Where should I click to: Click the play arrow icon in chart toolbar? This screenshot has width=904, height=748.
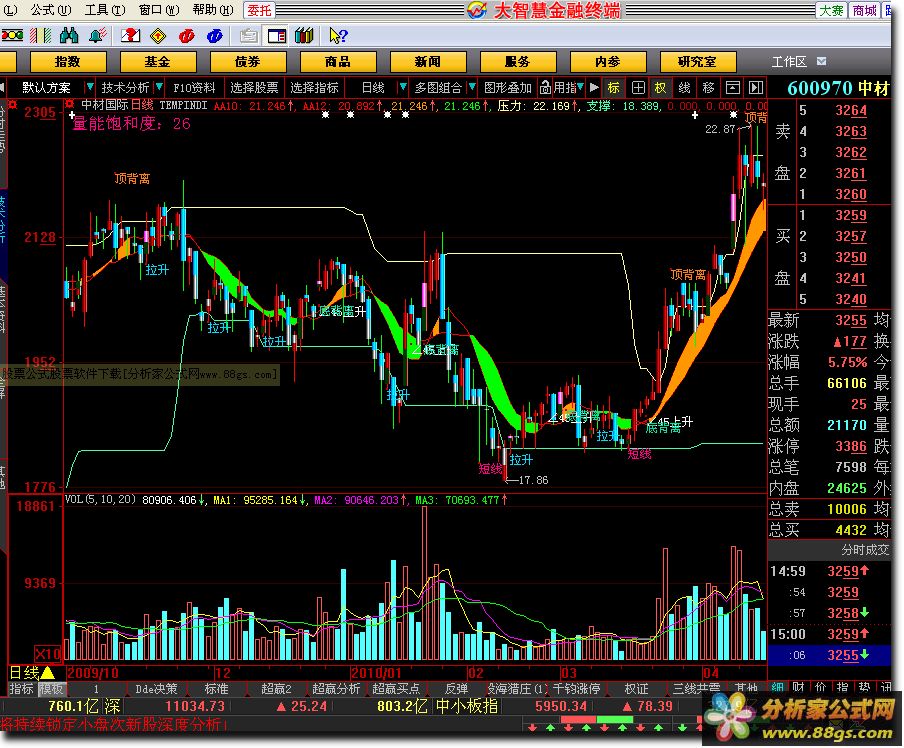[x=594, y=88]
